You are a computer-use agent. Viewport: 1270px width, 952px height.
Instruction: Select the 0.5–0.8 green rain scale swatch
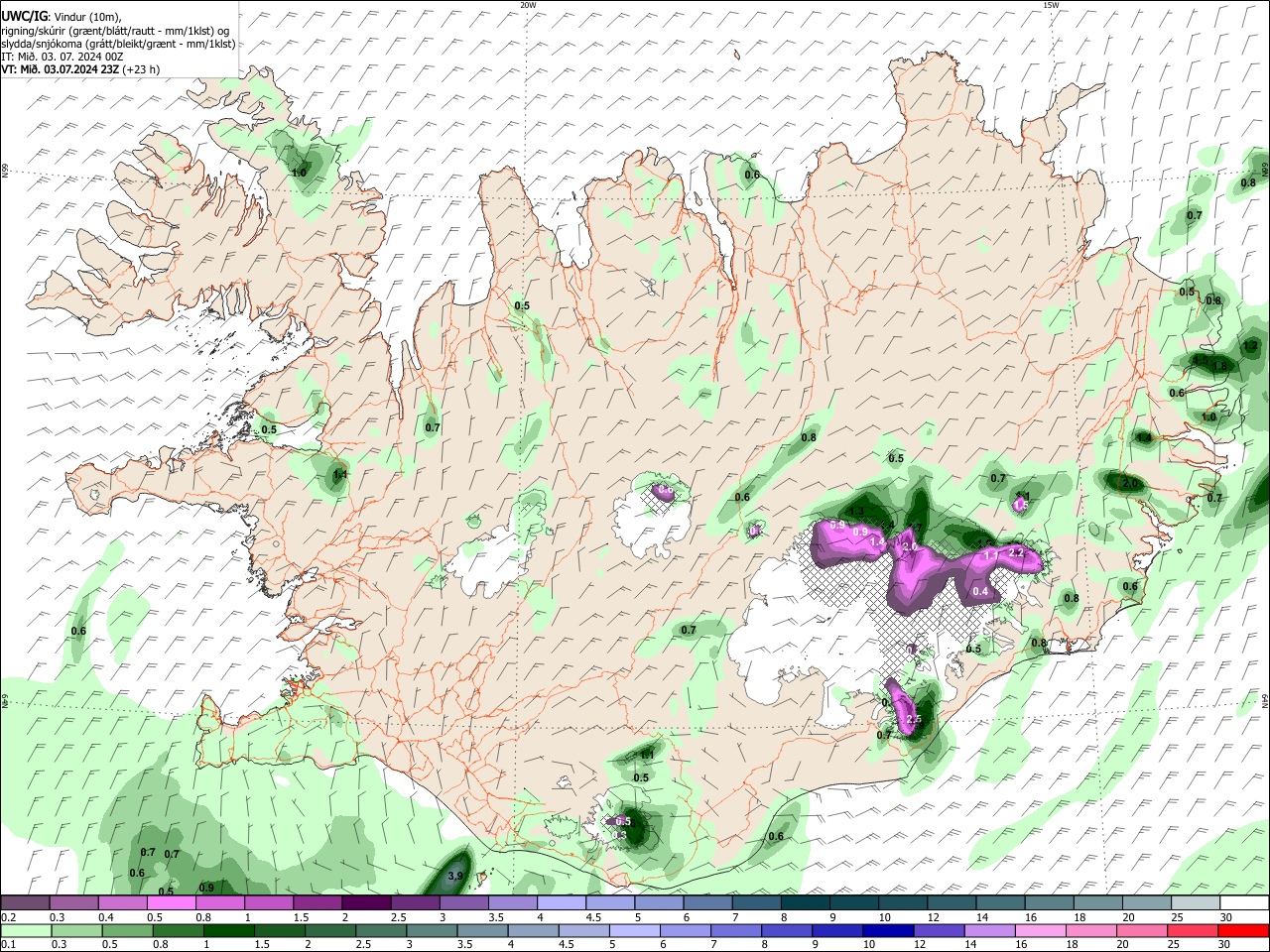point(127,930)
